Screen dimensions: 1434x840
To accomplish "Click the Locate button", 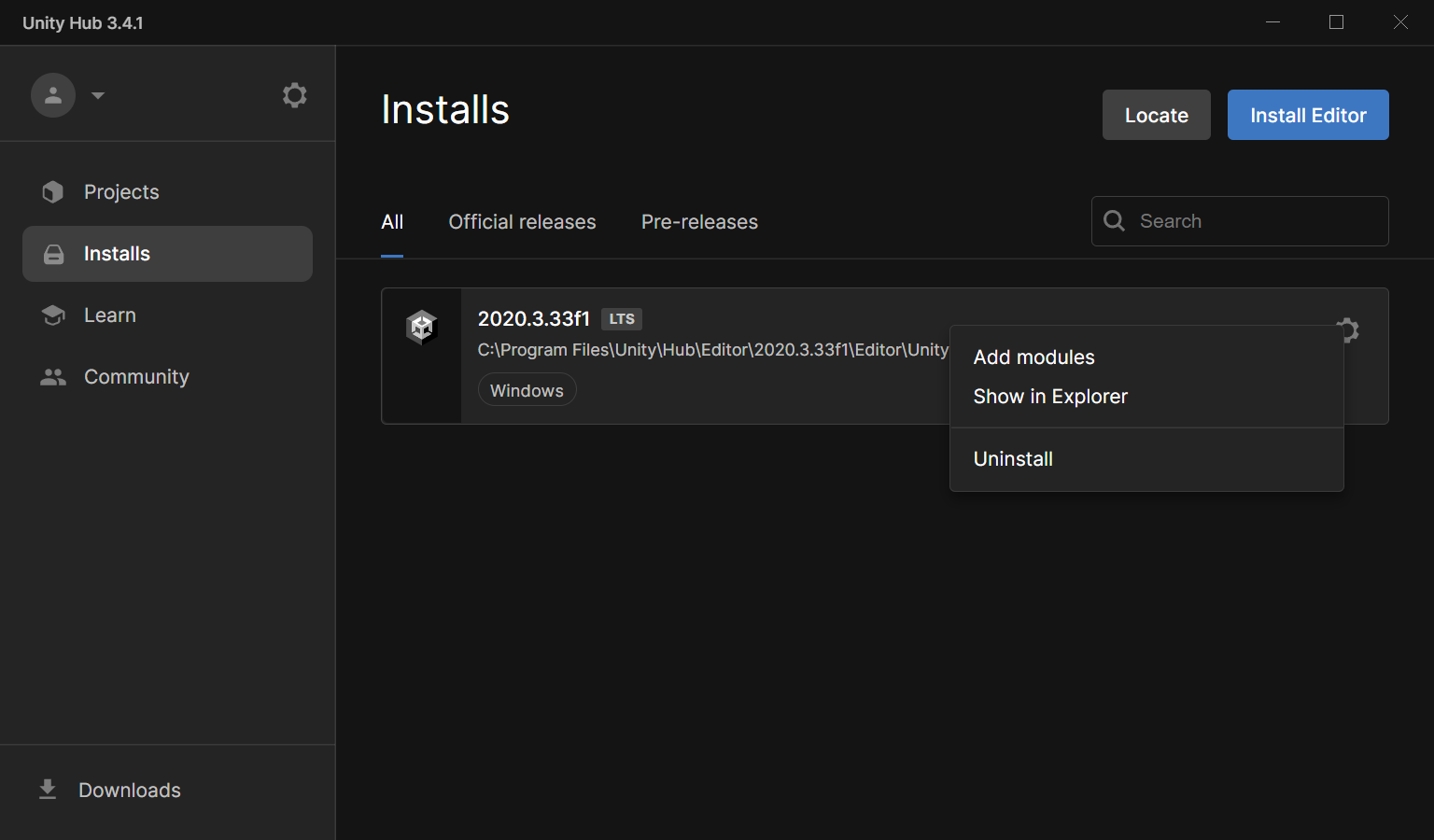I will click(1157, 115).
